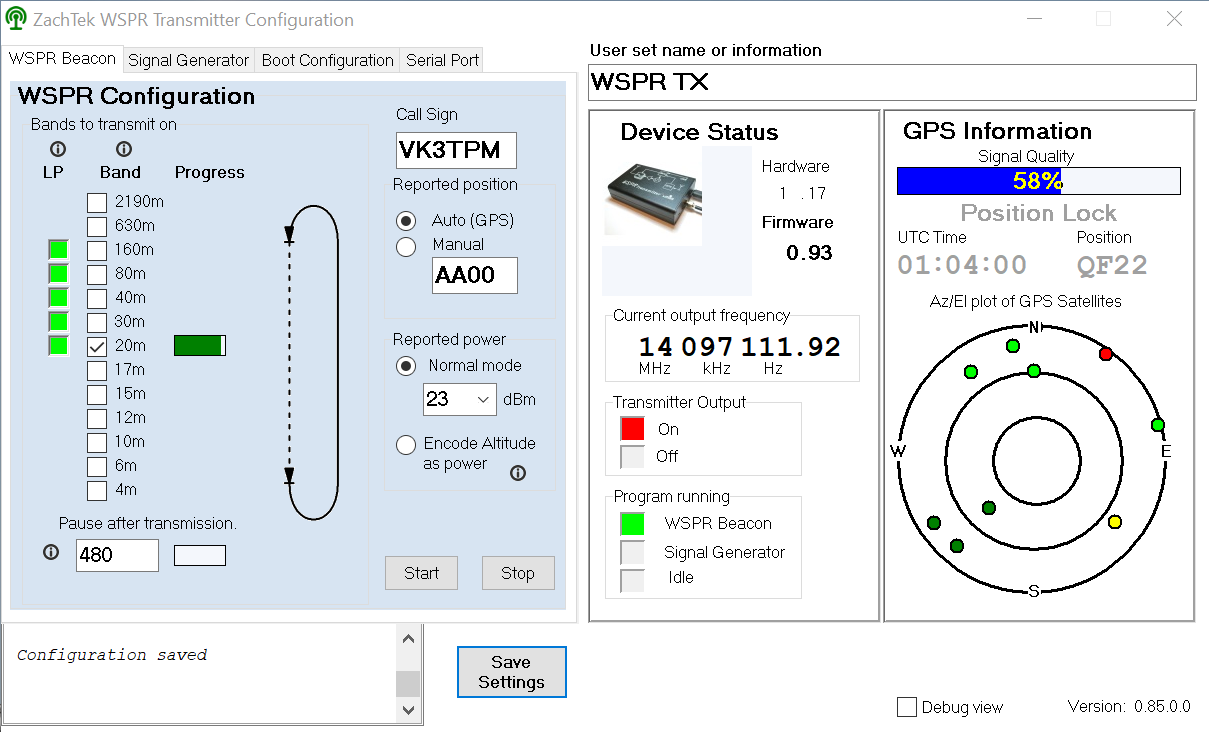Viewport: 1209px width, 732px height.
Task: Click the Idle program indicator
Action: [632, 580]
